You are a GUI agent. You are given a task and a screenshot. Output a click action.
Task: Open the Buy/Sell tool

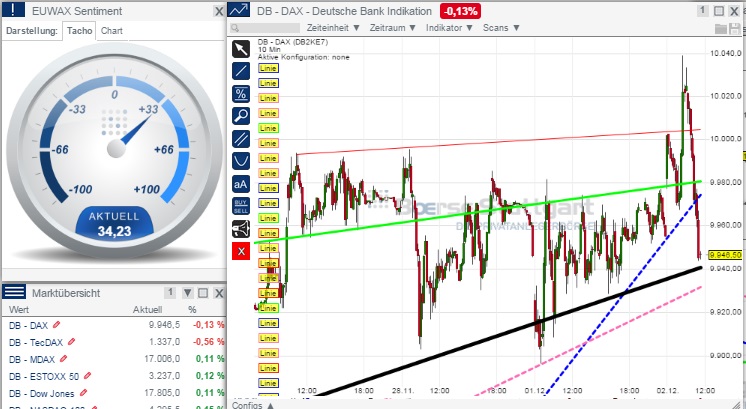[x=241, y=206]
